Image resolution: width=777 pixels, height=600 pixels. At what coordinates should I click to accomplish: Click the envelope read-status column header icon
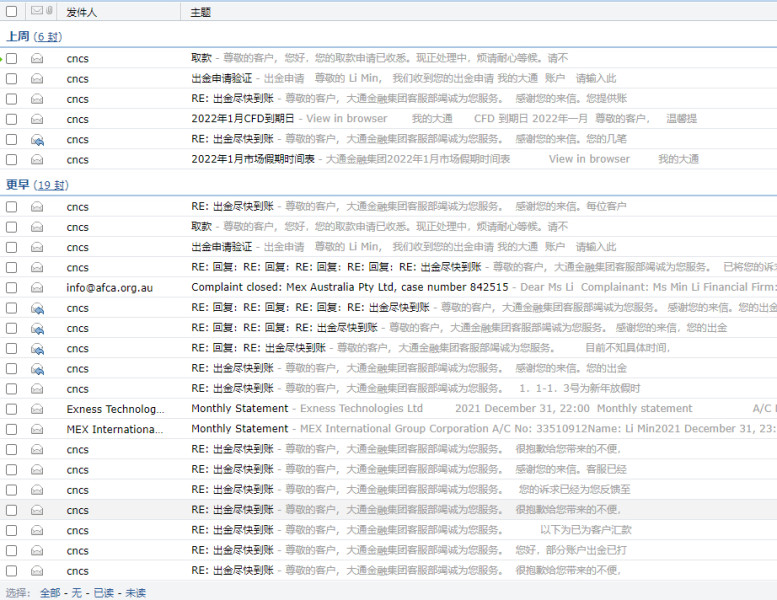36,11
